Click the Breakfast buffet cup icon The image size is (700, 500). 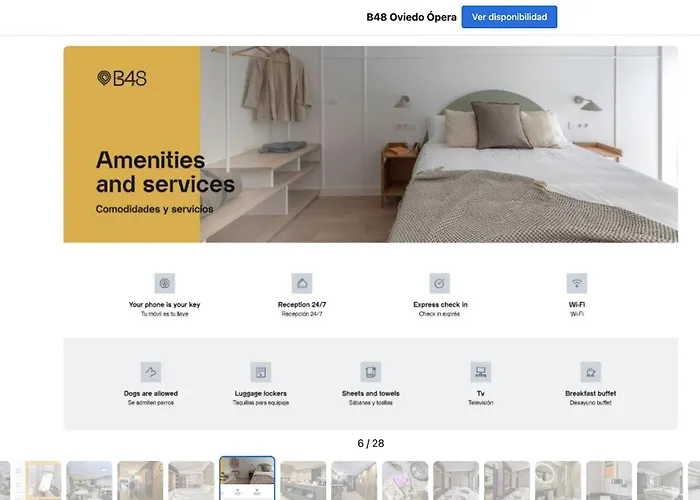point(591,372)
